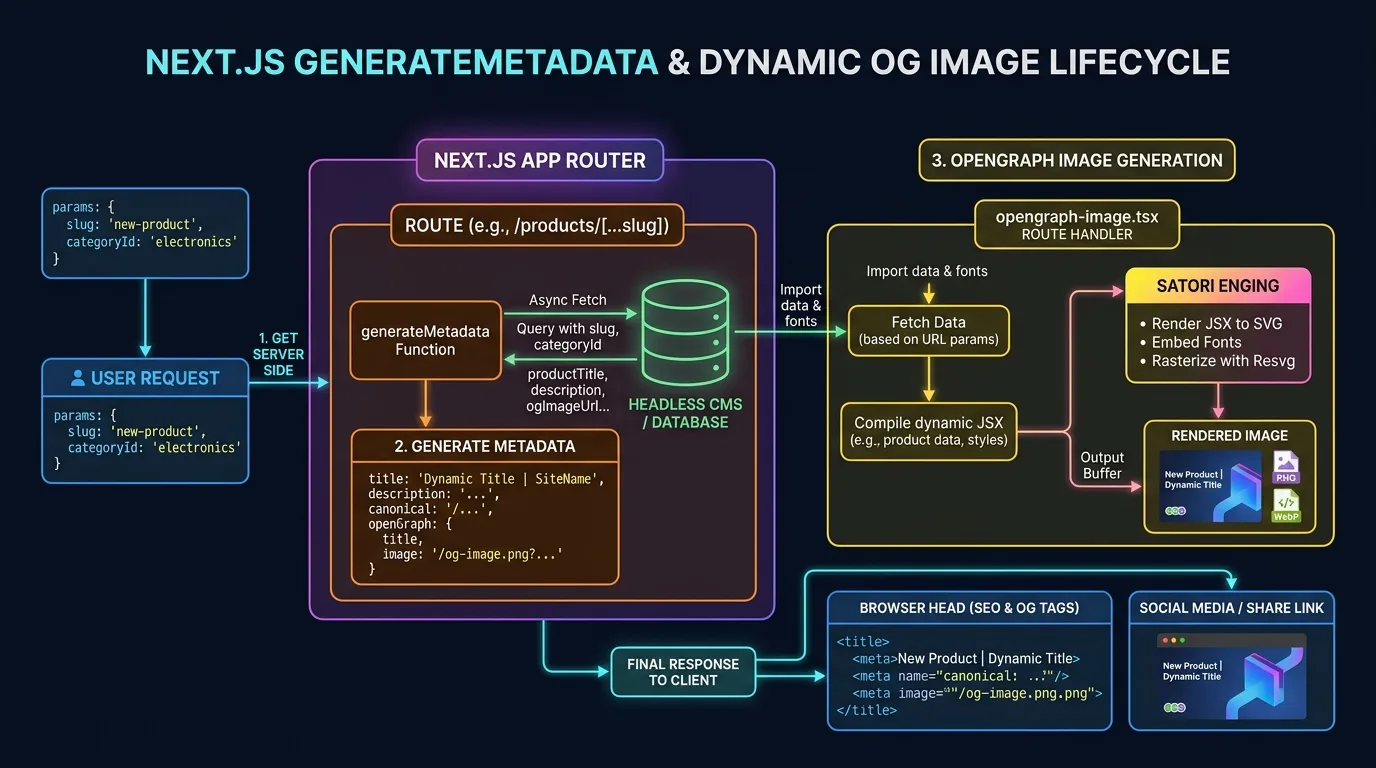Click 'productTitle, description, ogImageUrl...' text
Viewport: 1376px width, 768px height.
click(567, 390)
